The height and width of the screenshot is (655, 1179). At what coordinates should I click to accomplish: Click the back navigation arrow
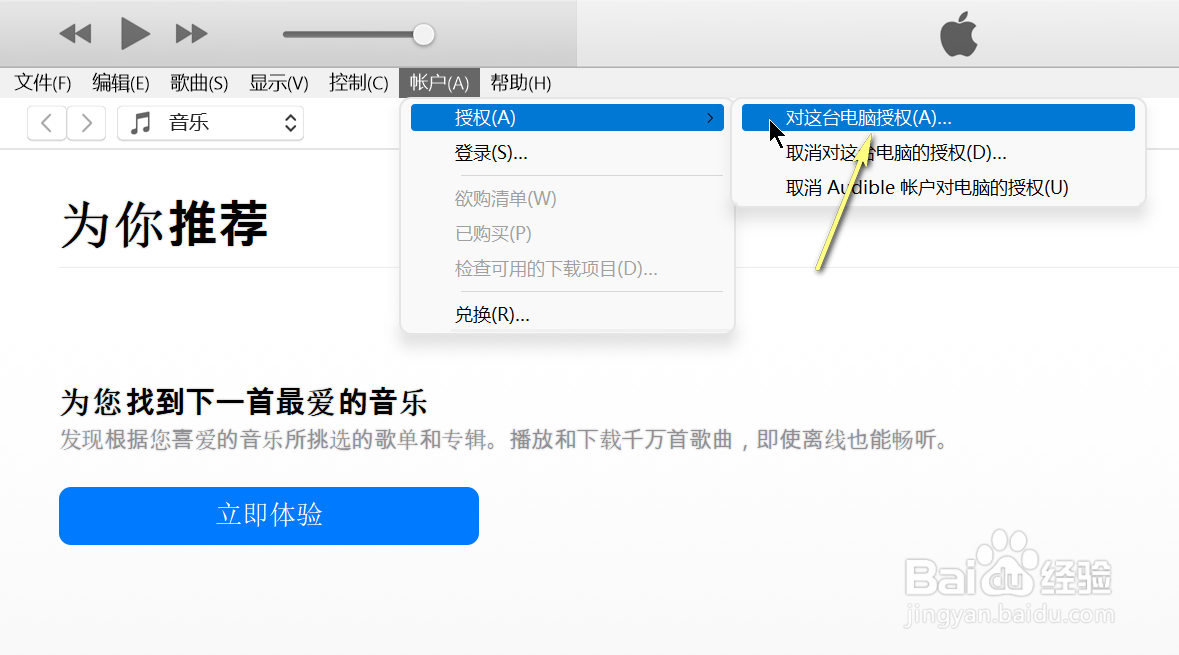[x=47, y=122]
